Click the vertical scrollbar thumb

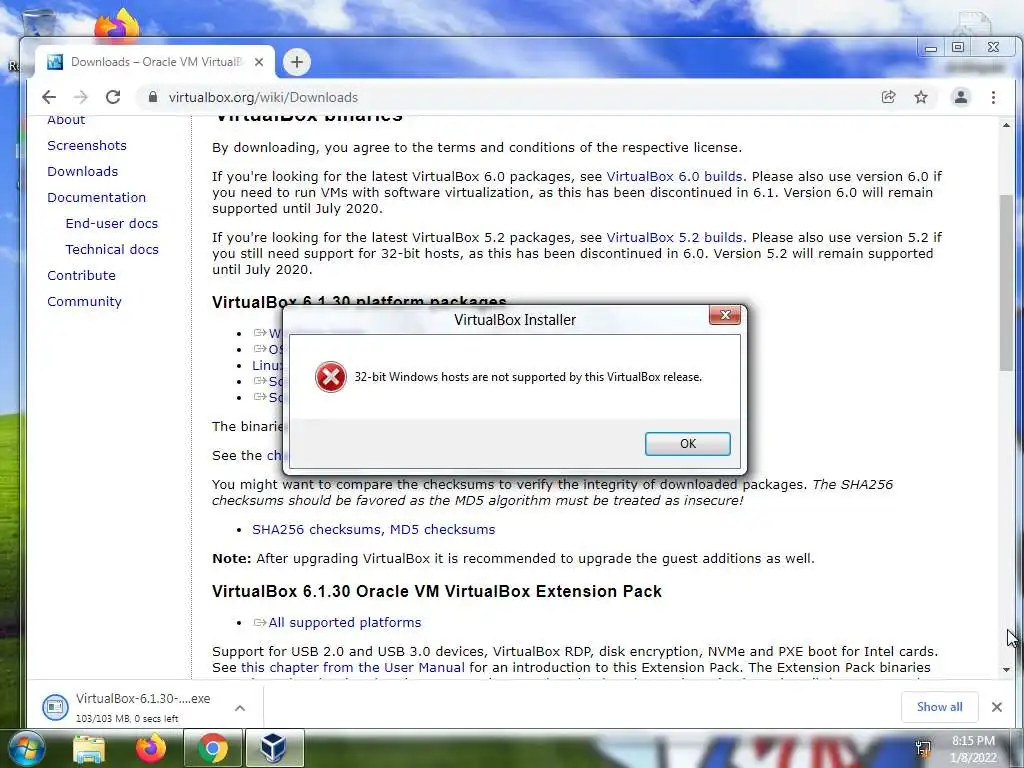(1006, 282)
